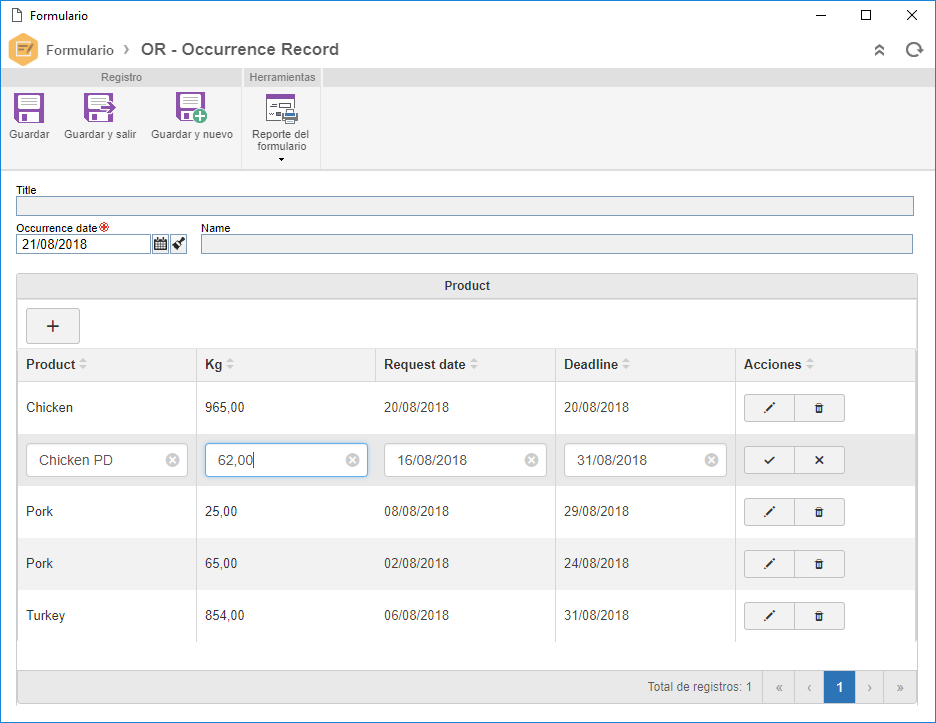This screenshot has width=936, height=723.
Task: Clear the 16/08/2018 request date field
Action: (x=531, y=460)
